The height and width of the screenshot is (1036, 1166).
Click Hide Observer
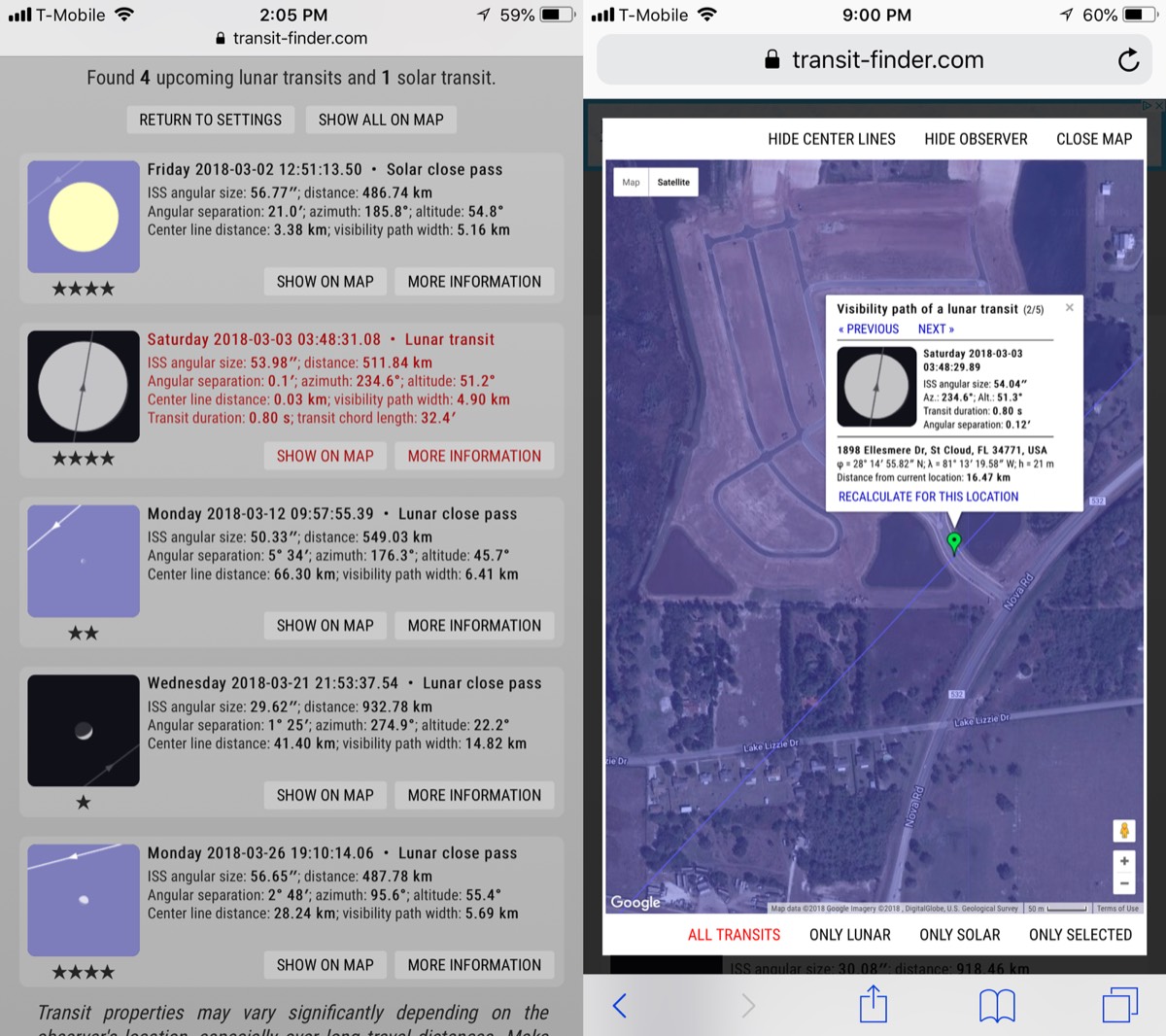976,139
